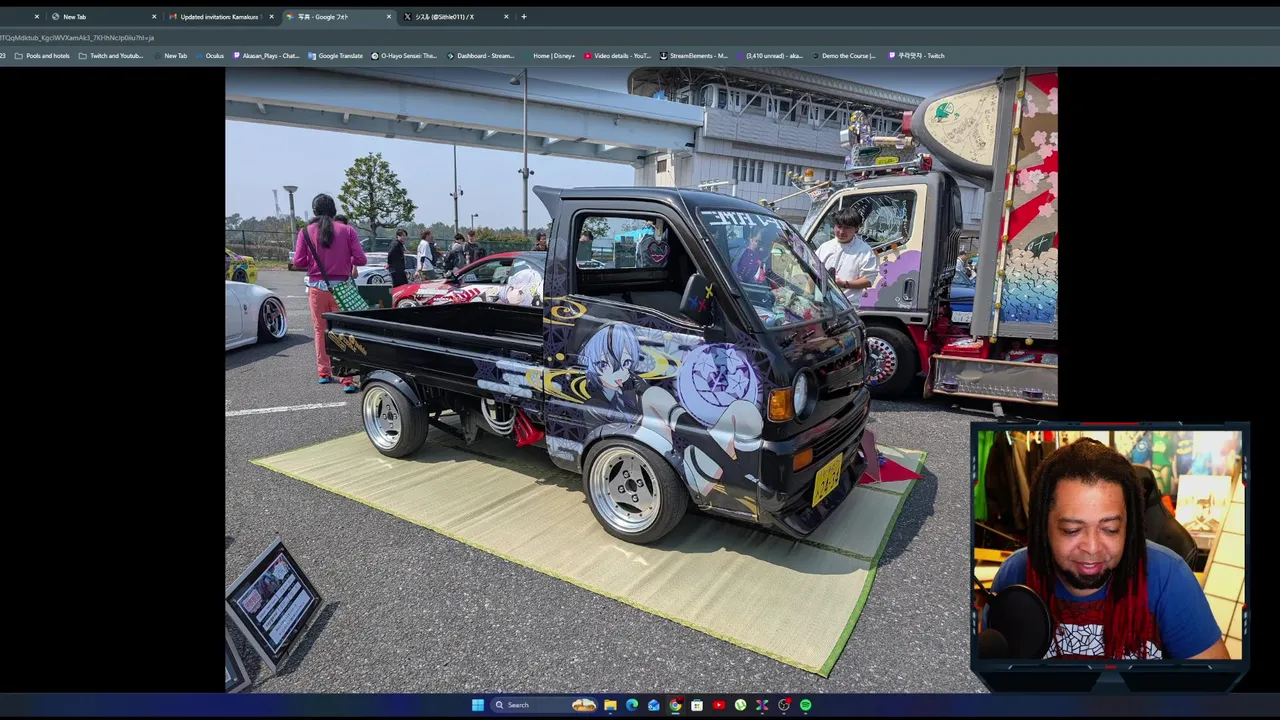The width and height of the screenshot is (1280, 720).
Task: Switch to the first New Tab browser tab
Action: click(103, 17)
